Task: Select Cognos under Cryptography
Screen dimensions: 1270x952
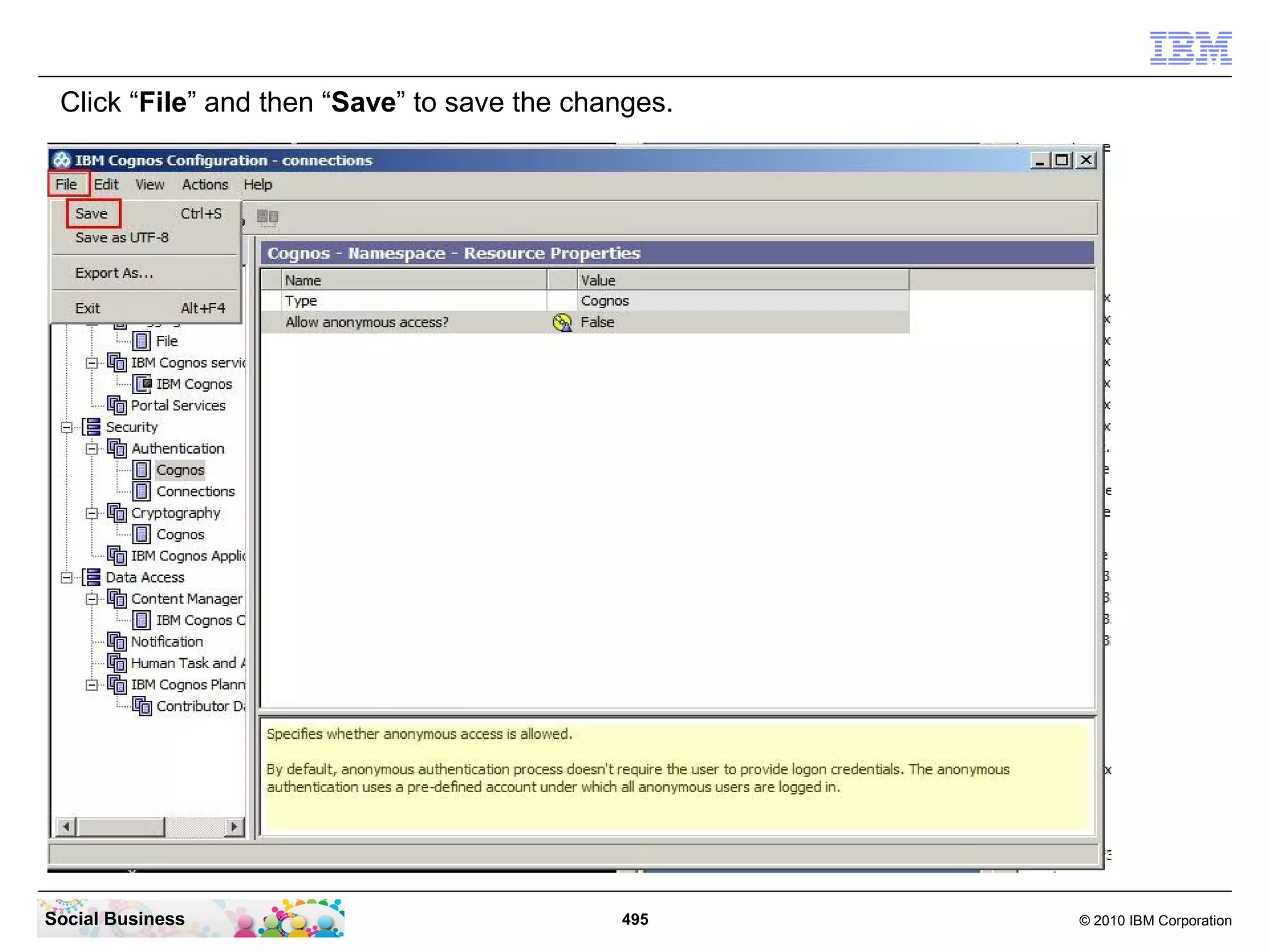Action: [180, 534]
